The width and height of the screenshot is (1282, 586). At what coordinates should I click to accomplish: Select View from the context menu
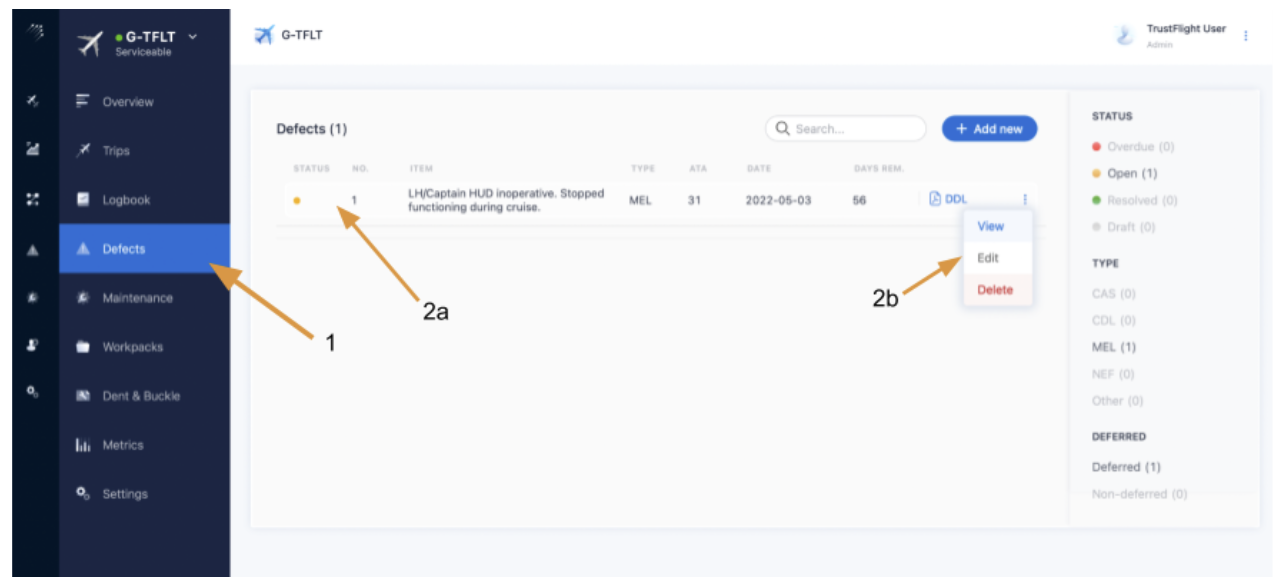pos(990,226)
